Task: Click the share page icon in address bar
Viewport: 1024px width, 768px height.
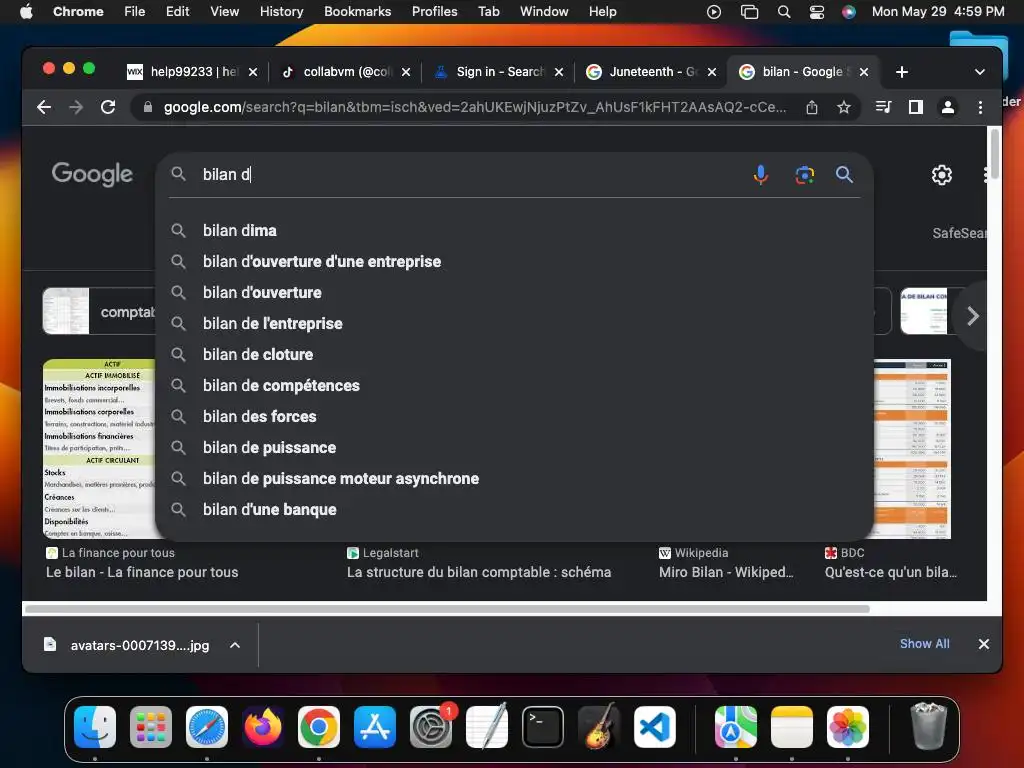Action: pyautogui.click(x=812, y=107)
